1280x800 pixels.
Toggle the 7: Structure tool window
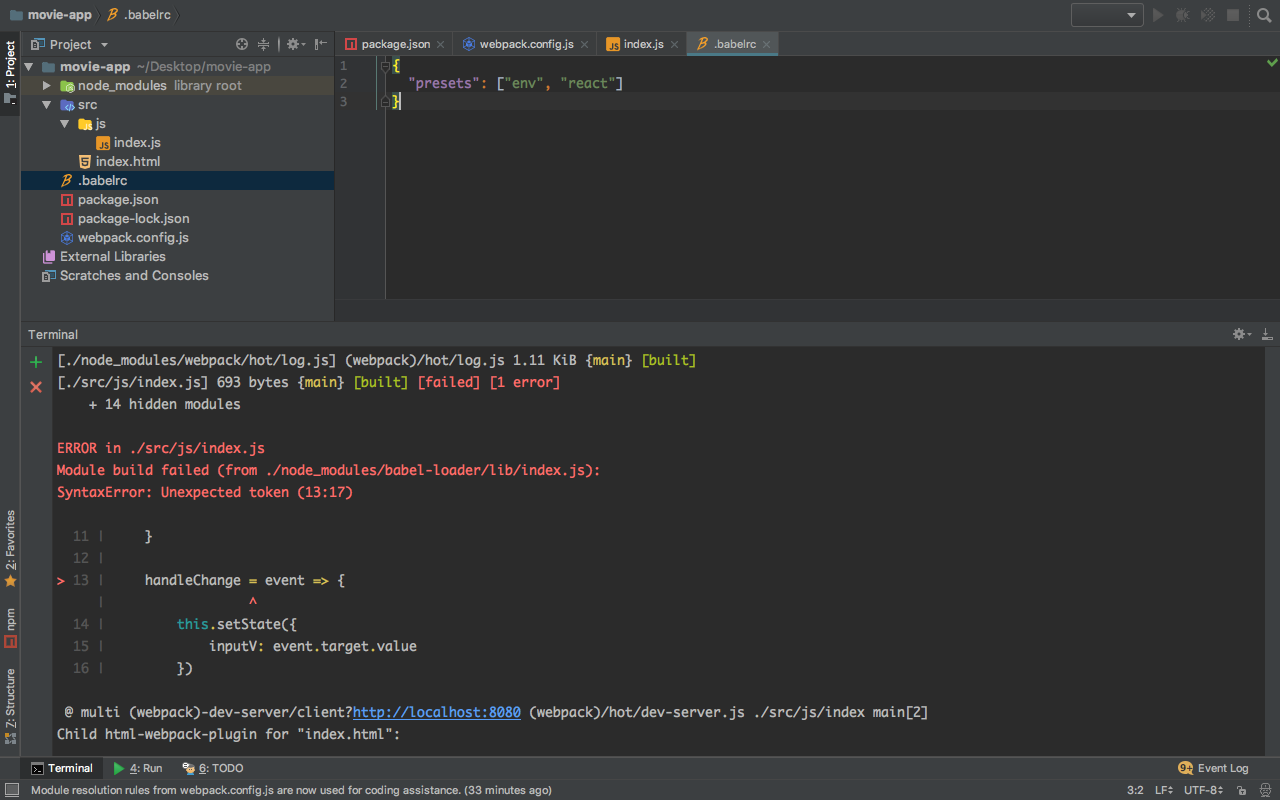point(10,707)
